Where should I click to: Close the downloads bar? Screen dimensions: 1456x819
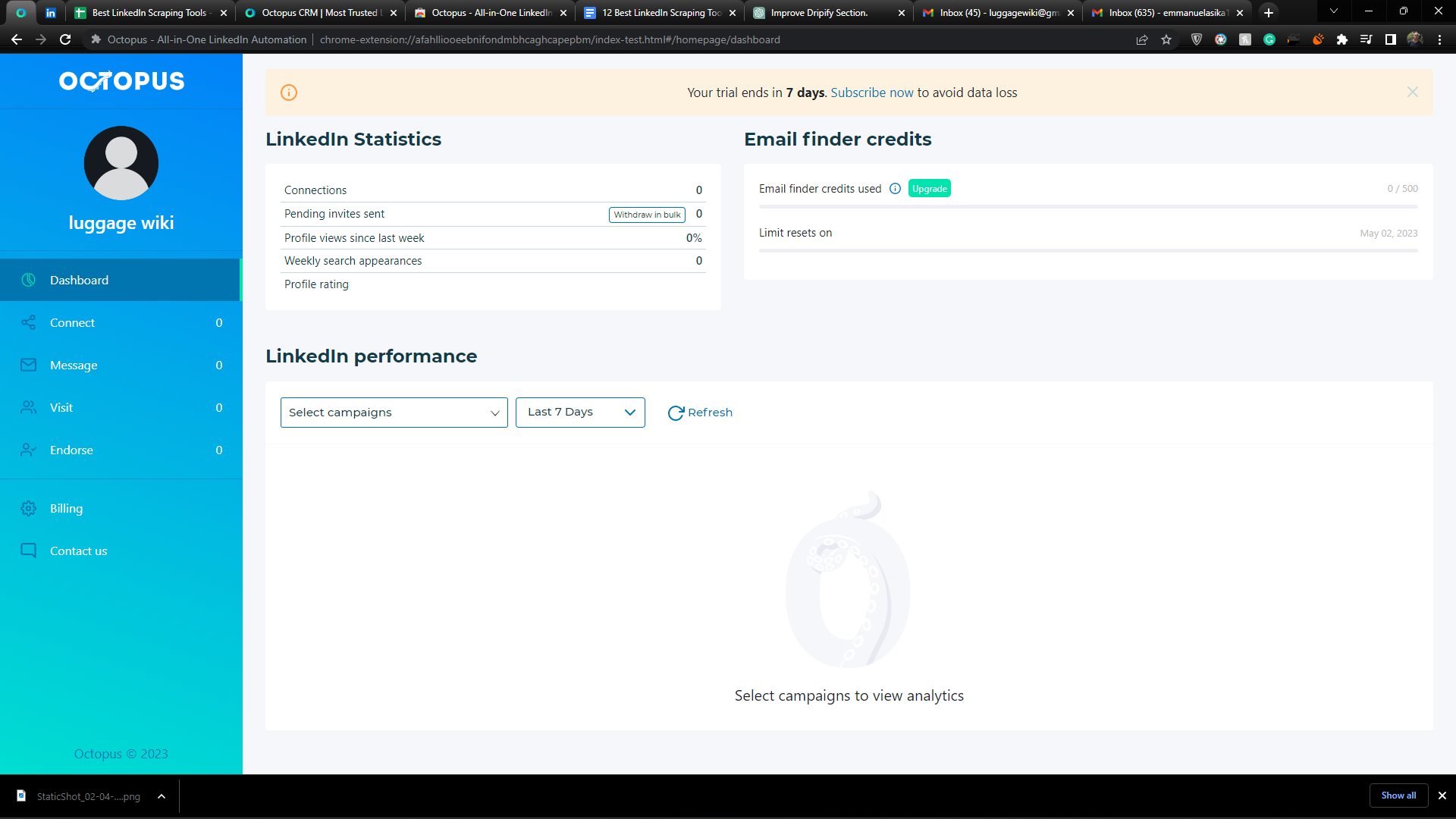pos(1442,795)
